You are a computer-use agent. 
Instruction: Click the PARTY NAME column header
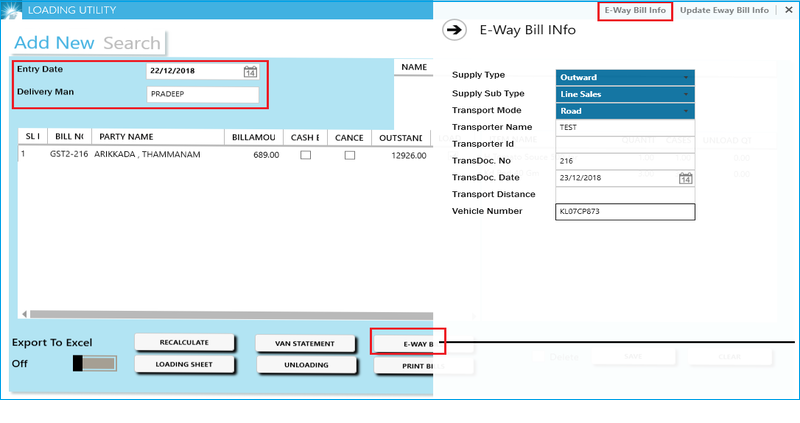coord(158,137)
